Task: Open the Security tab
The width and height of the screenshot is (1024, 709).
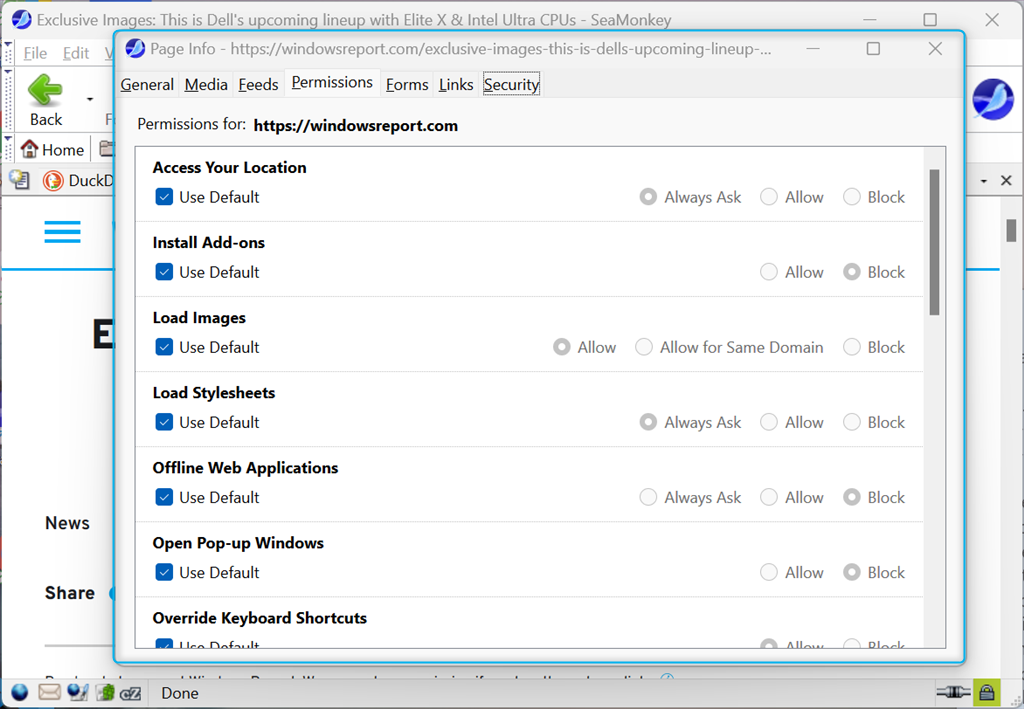Action: point(511,84)
